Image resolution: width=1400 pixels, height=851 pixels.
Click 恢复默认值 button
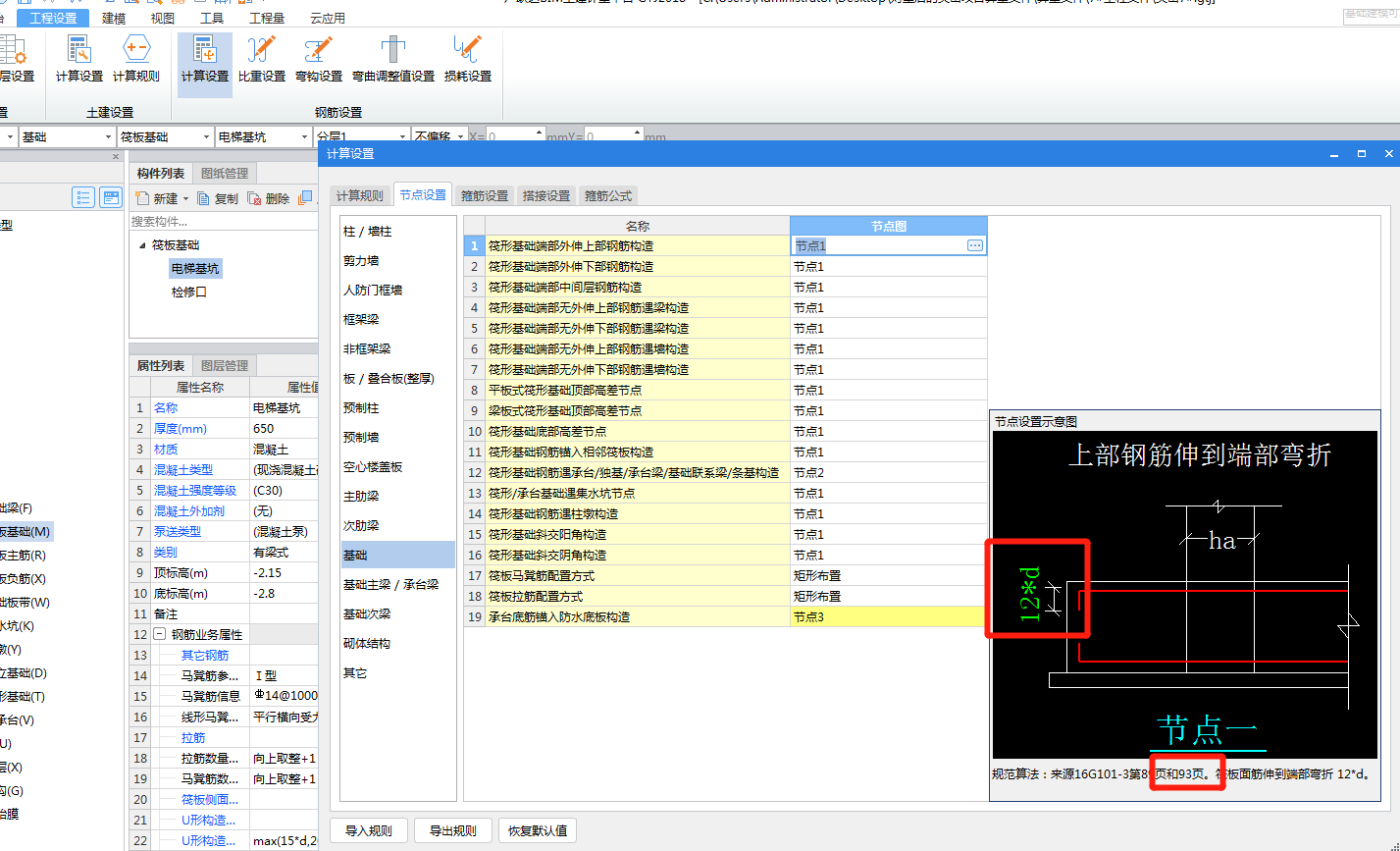537,830
